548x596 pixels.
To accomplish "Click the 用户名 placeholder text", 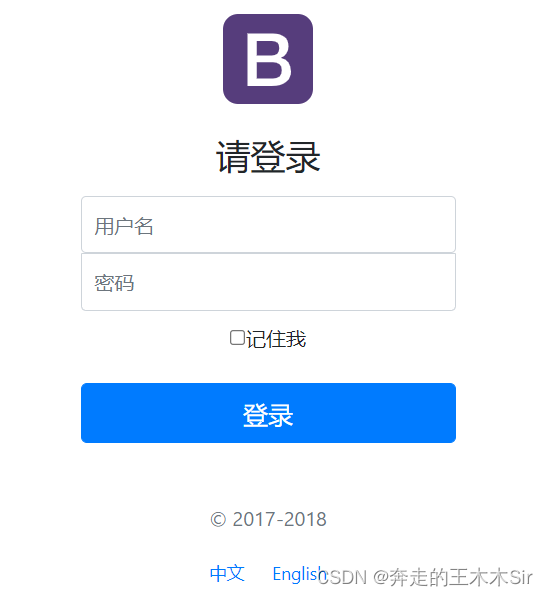I will point(124,226).
